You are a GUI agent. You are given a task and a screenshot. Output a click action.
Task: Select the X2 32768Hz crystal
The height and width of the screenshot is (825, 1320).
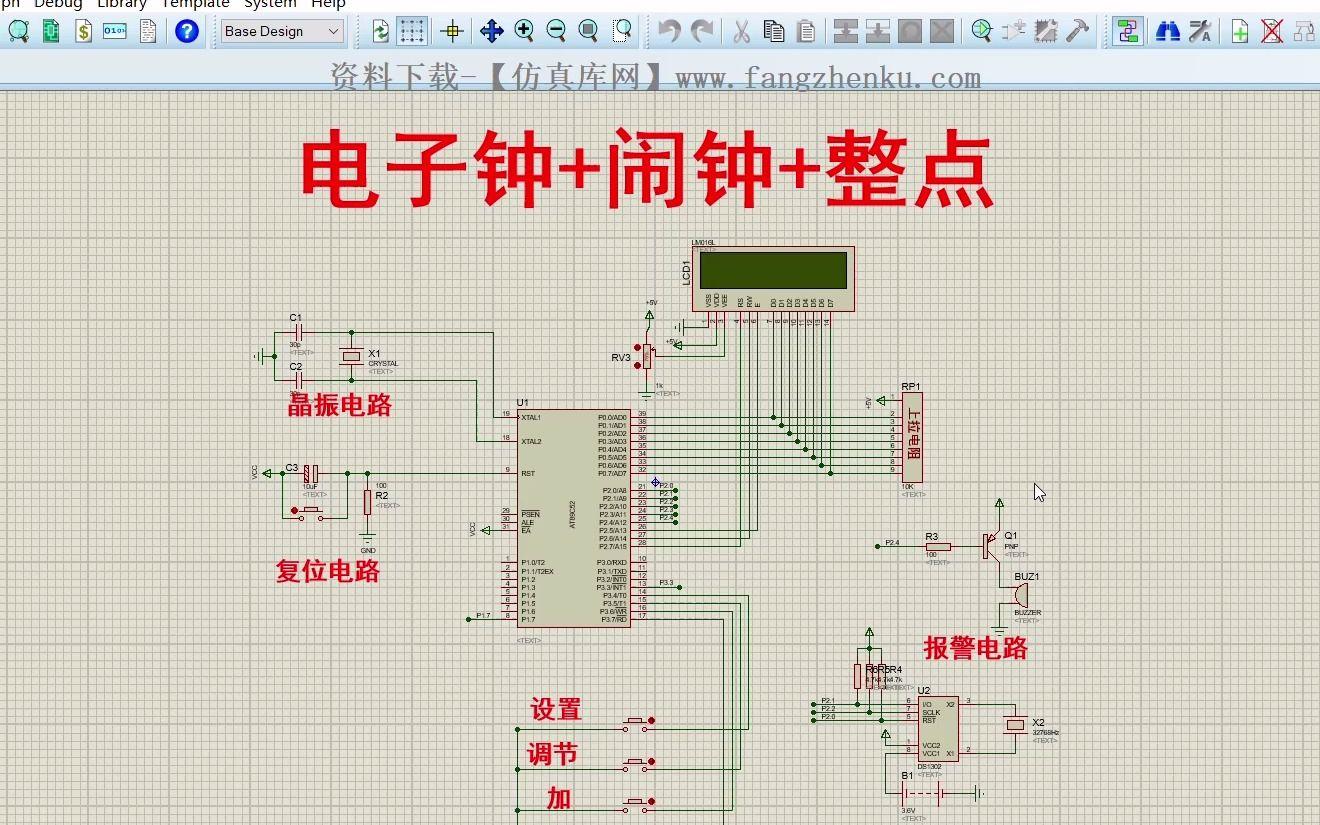[1016, 724]
